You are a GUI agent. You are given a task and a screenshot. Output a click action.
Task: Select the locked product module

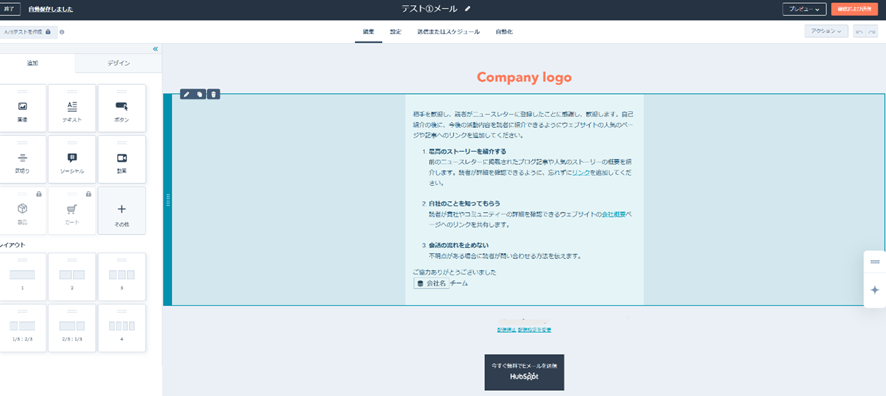[x=23, y=211]
